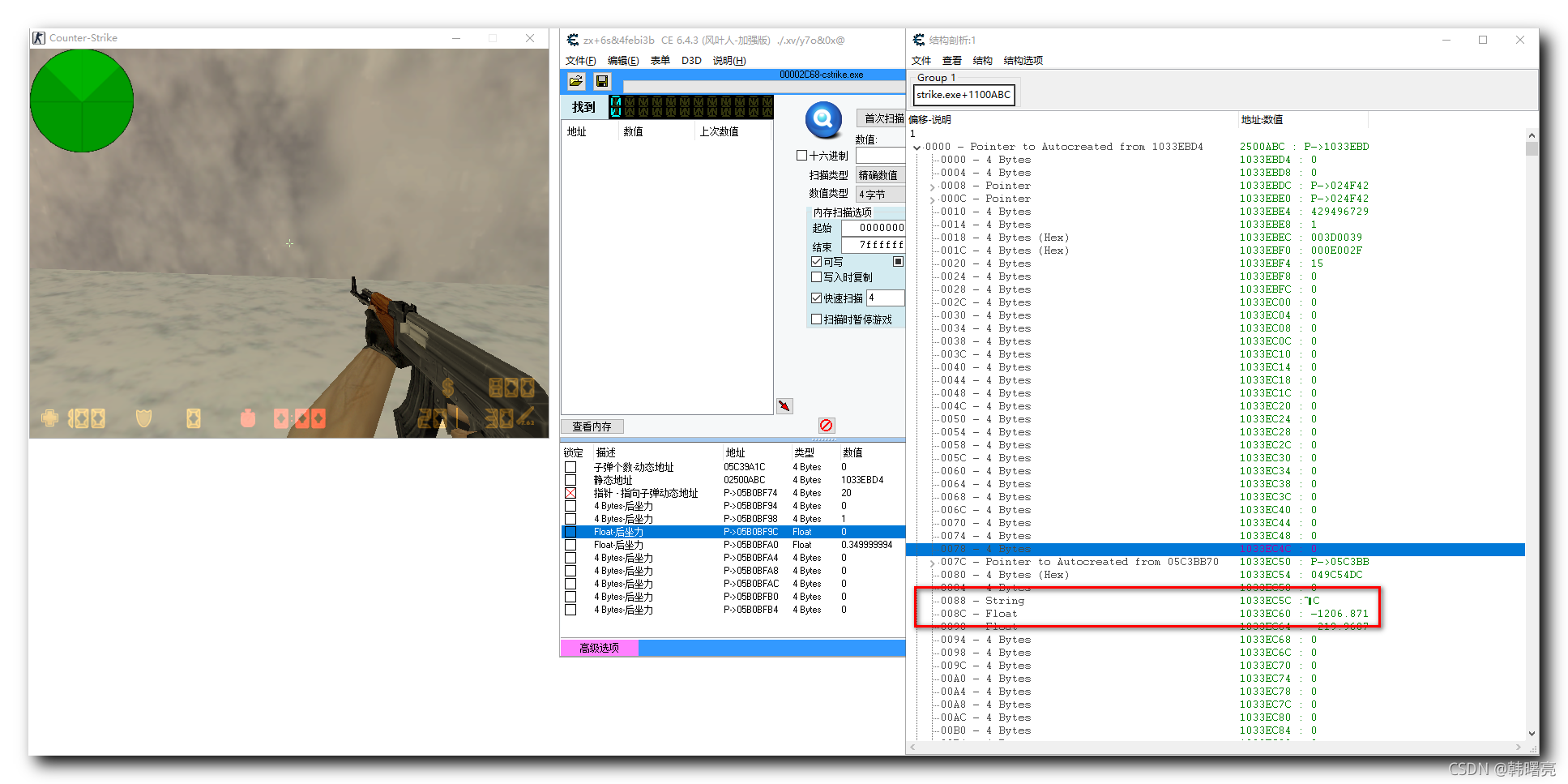Viewport: 1568px width, 784px height.
Task: Click the 类型 column header in address list
Action: pos(804,452)
